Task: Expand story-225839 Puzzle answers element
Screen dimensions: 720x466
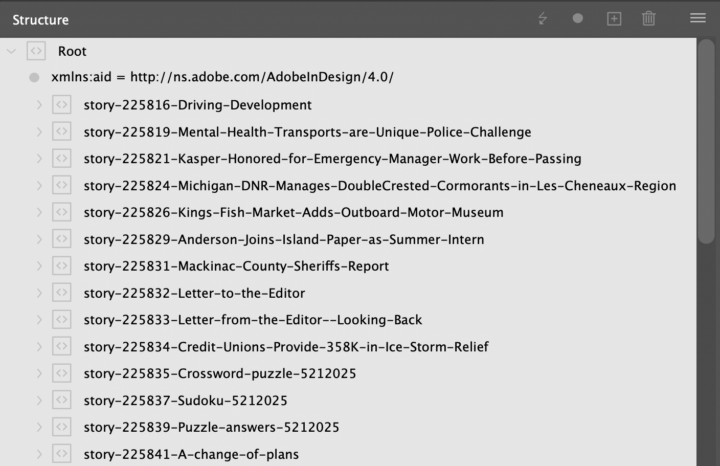Action: point(39,427)
